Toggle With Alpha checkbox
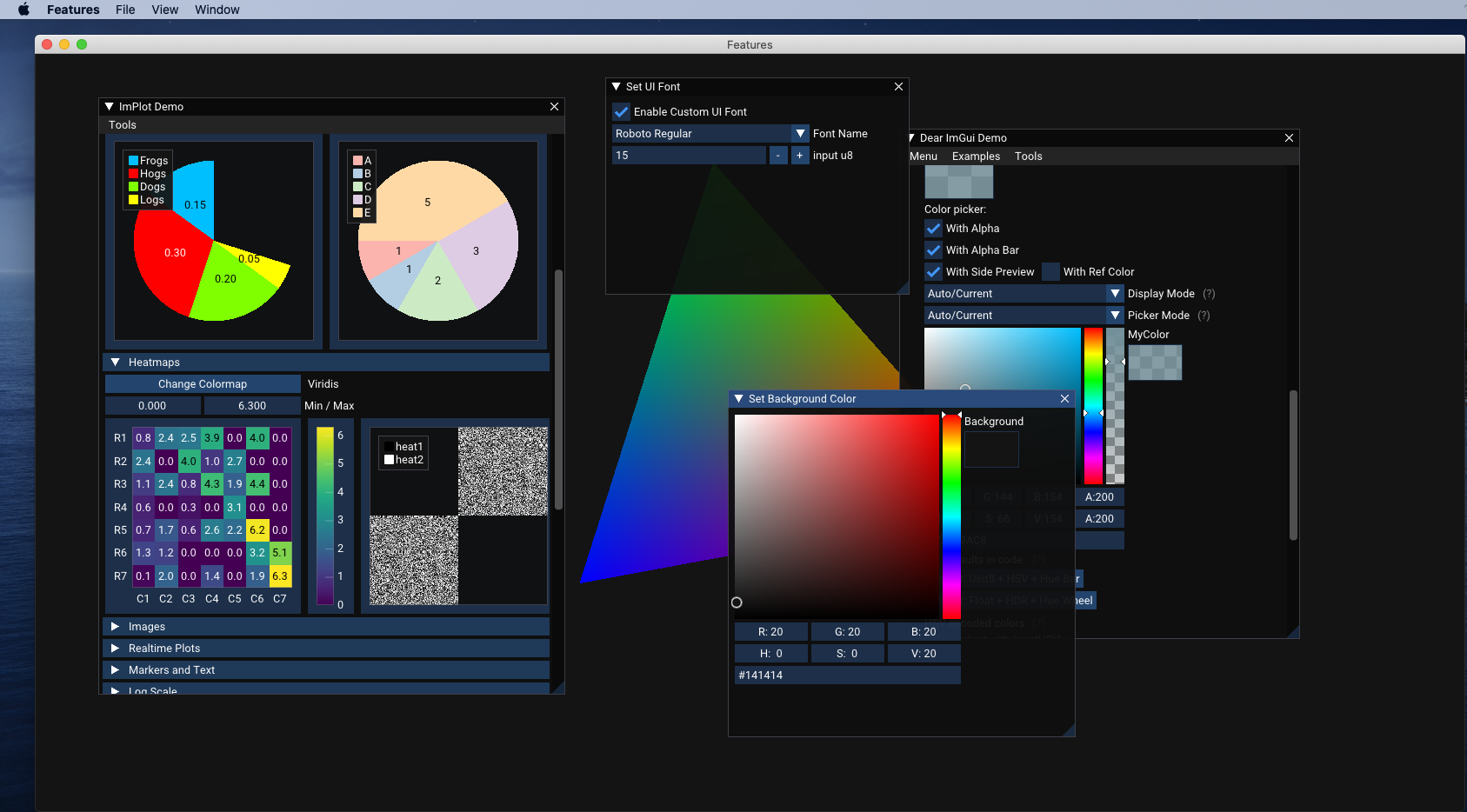 933,229
